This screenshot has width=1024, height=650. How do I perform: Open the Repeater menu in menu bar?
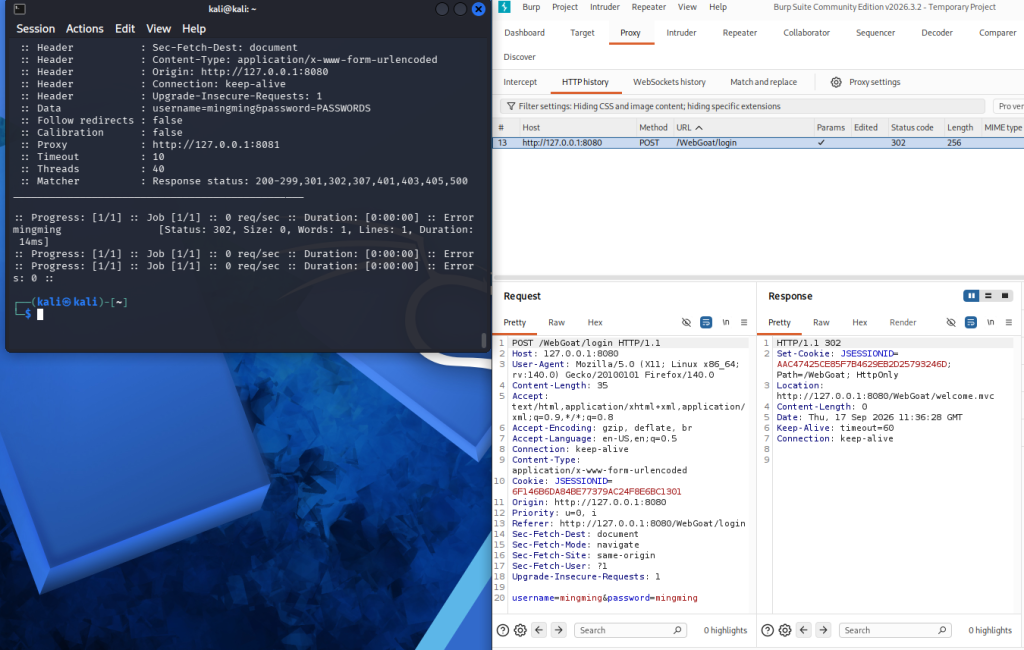pos(648,7)
